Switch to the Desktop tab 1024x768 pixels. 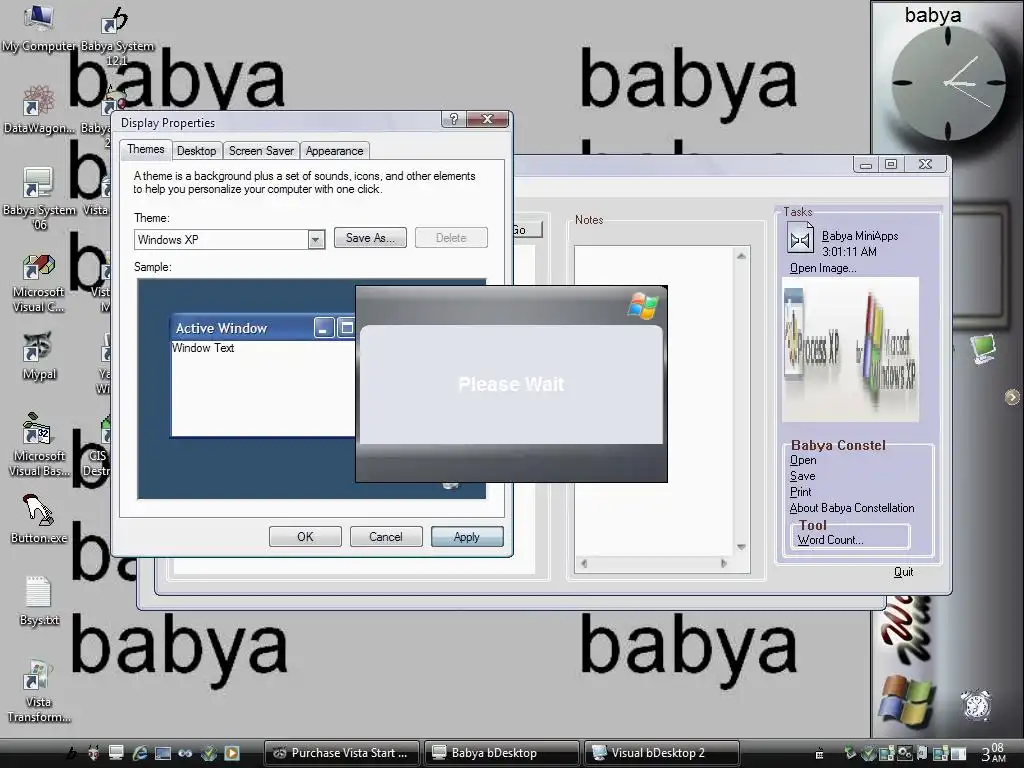click(x=197, y=151)
